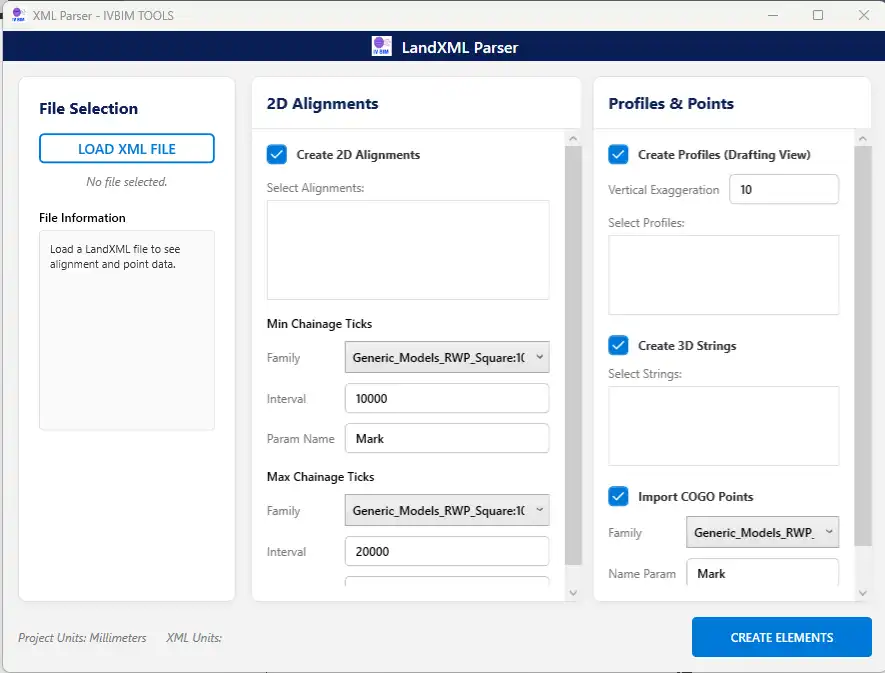Open the Min Chainage Ticks Family dropdown
885x673 pixels.
(446, 357)
